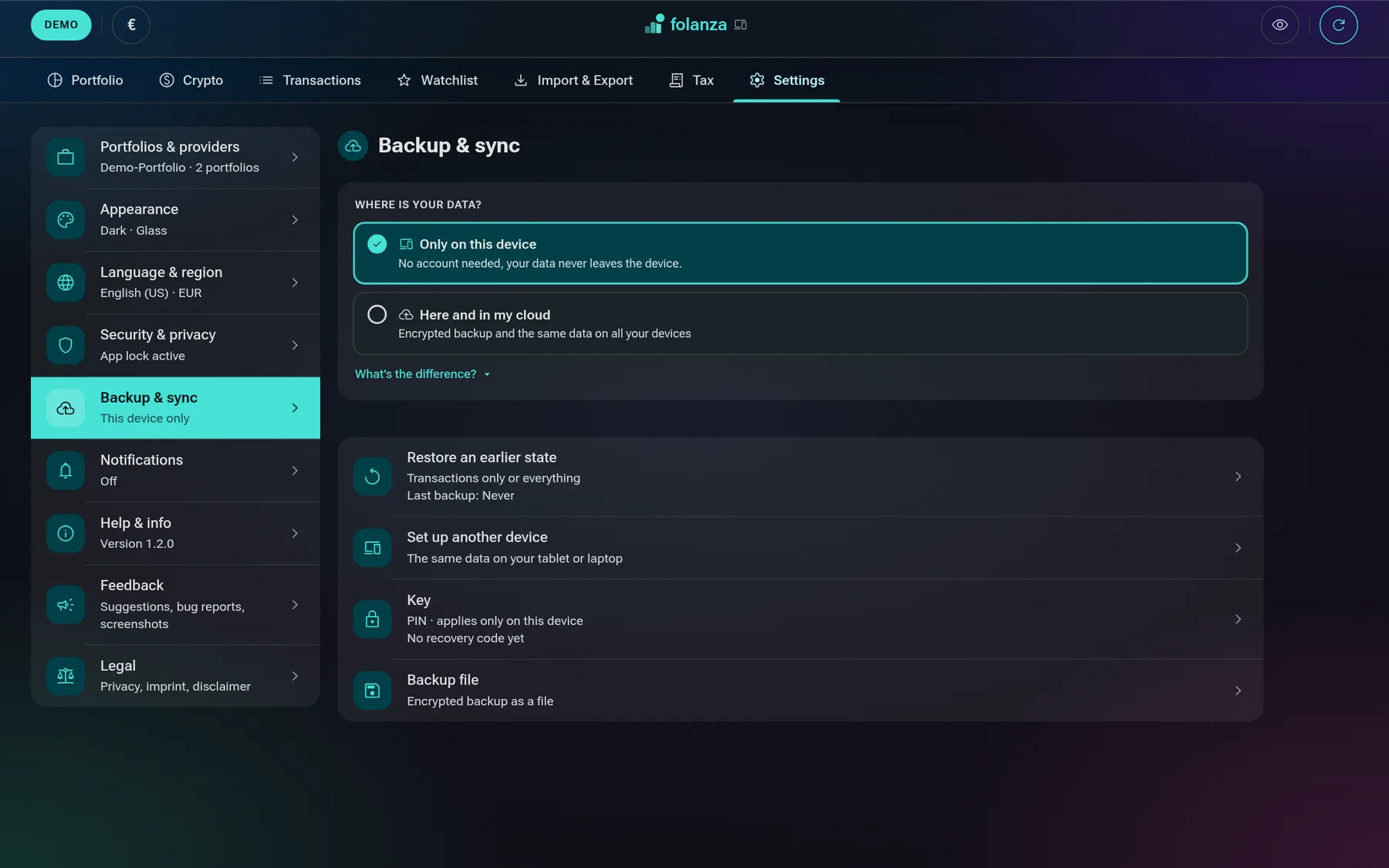The width and height of the screenshot is (1389, 868).
Task: Click 'Restore an earlier state' title
Action: [x=482, y=458]
